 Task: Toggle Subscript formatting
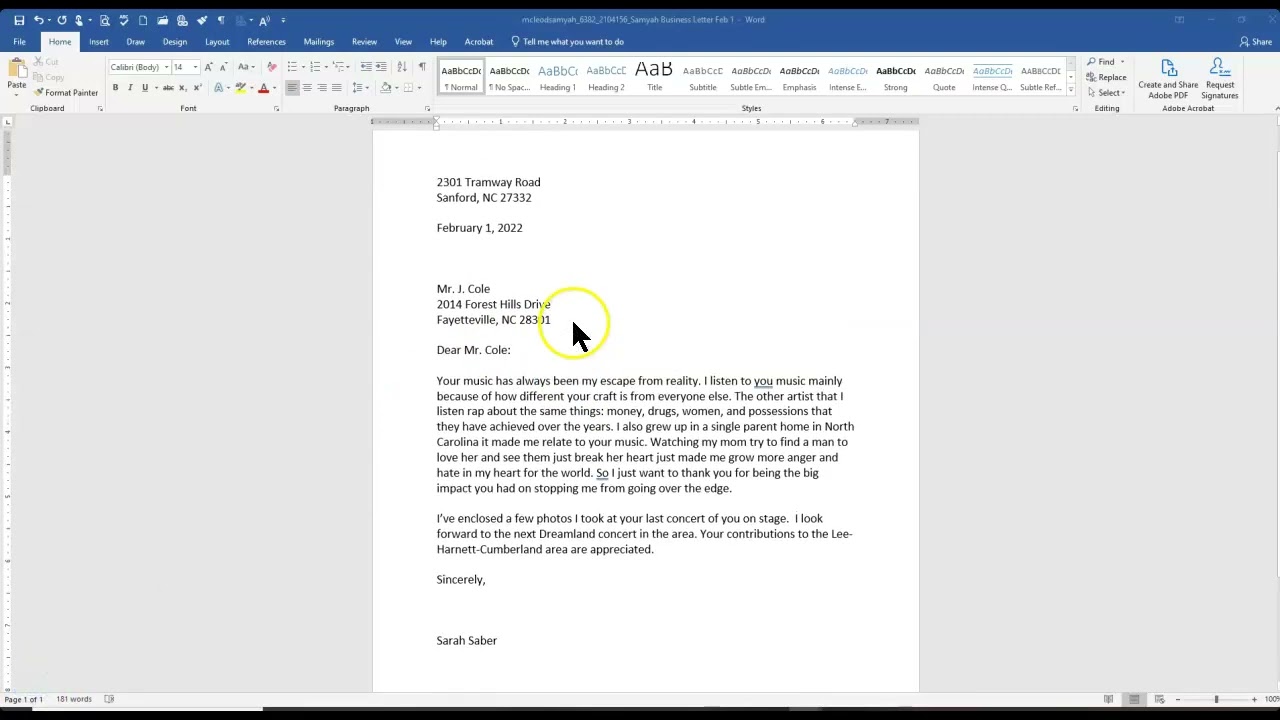click(x=182, y=88)
